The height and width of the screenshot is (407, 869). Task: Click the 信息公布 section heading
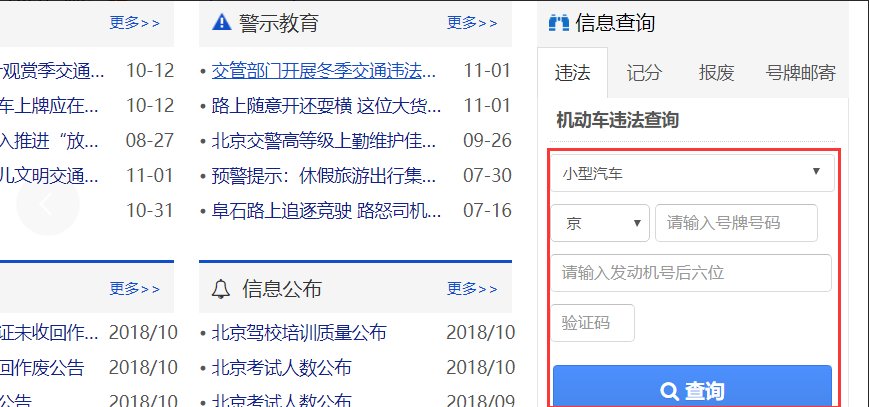coord(282,289)
